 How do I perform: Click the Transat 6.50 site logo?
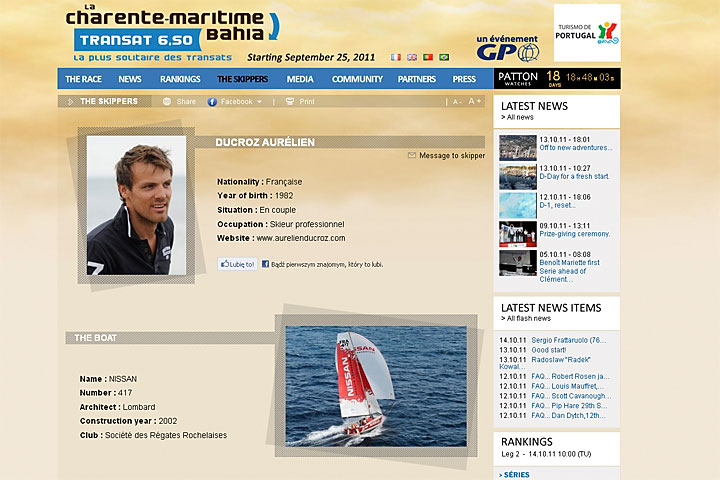click(x=172, y=33)
